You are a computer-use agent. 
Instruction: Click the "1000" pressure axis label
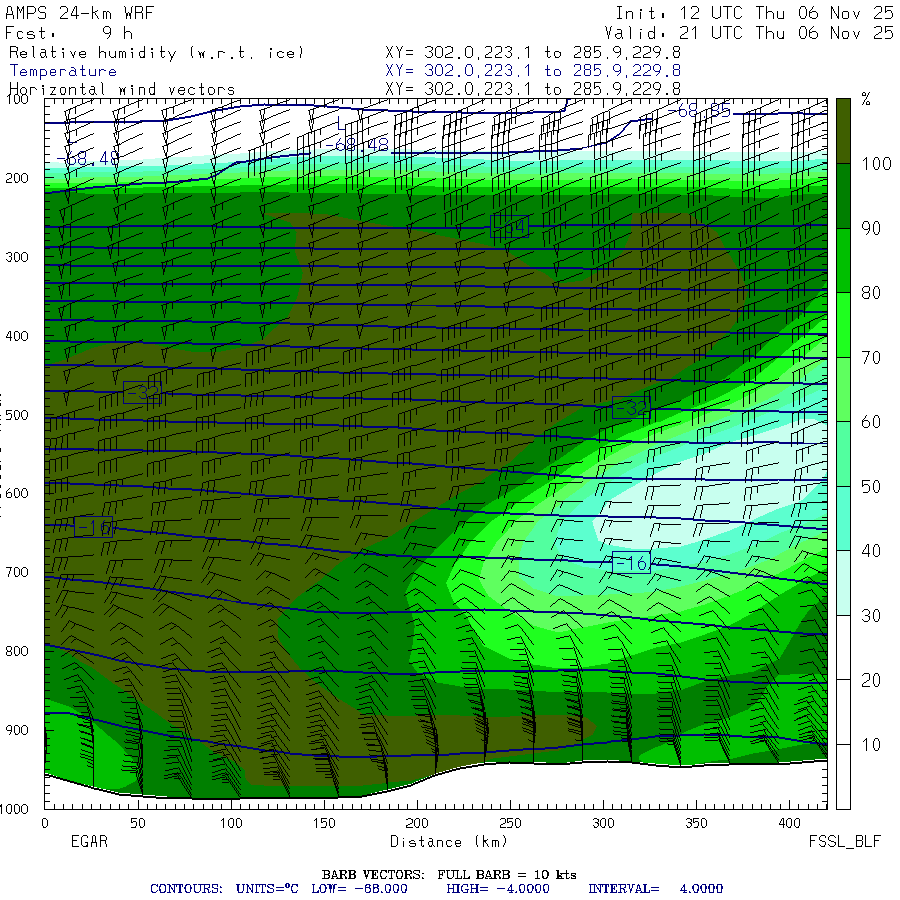point(14,809)
